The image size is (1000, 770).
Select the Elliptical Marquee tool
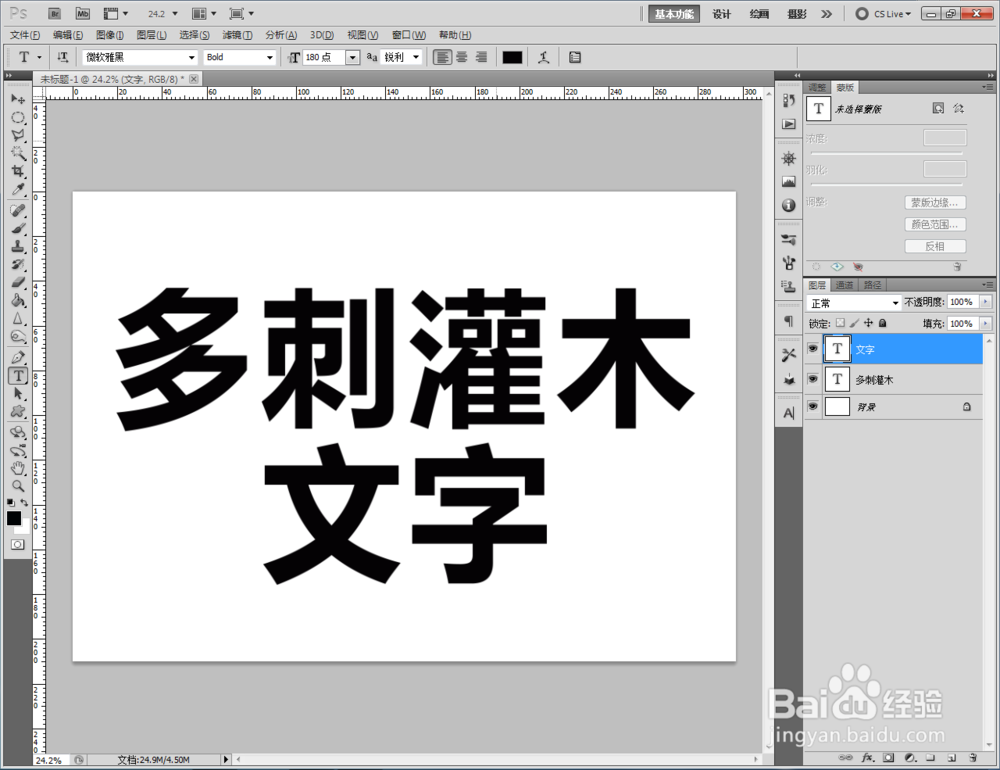[x=18, y=117]
